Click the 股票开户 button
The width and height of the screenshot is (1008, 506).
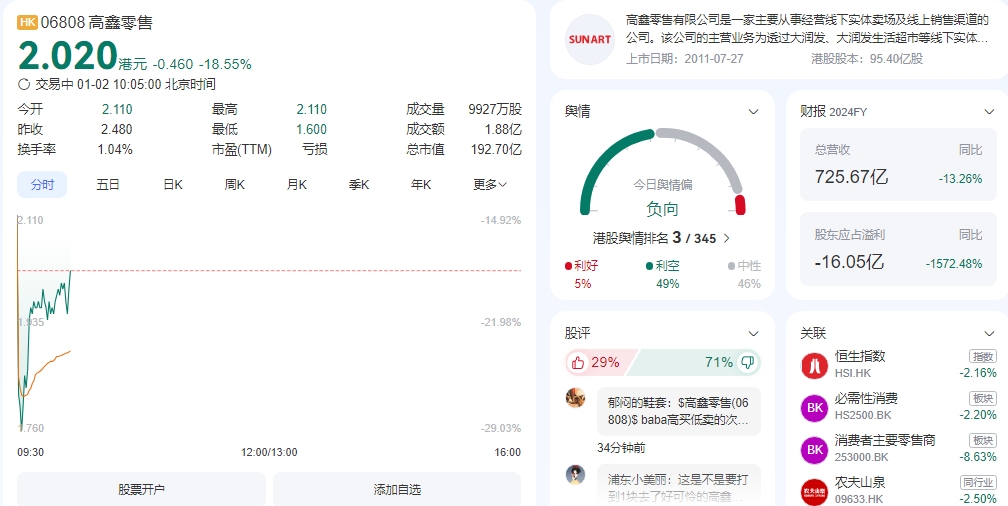tap(141, 489)
